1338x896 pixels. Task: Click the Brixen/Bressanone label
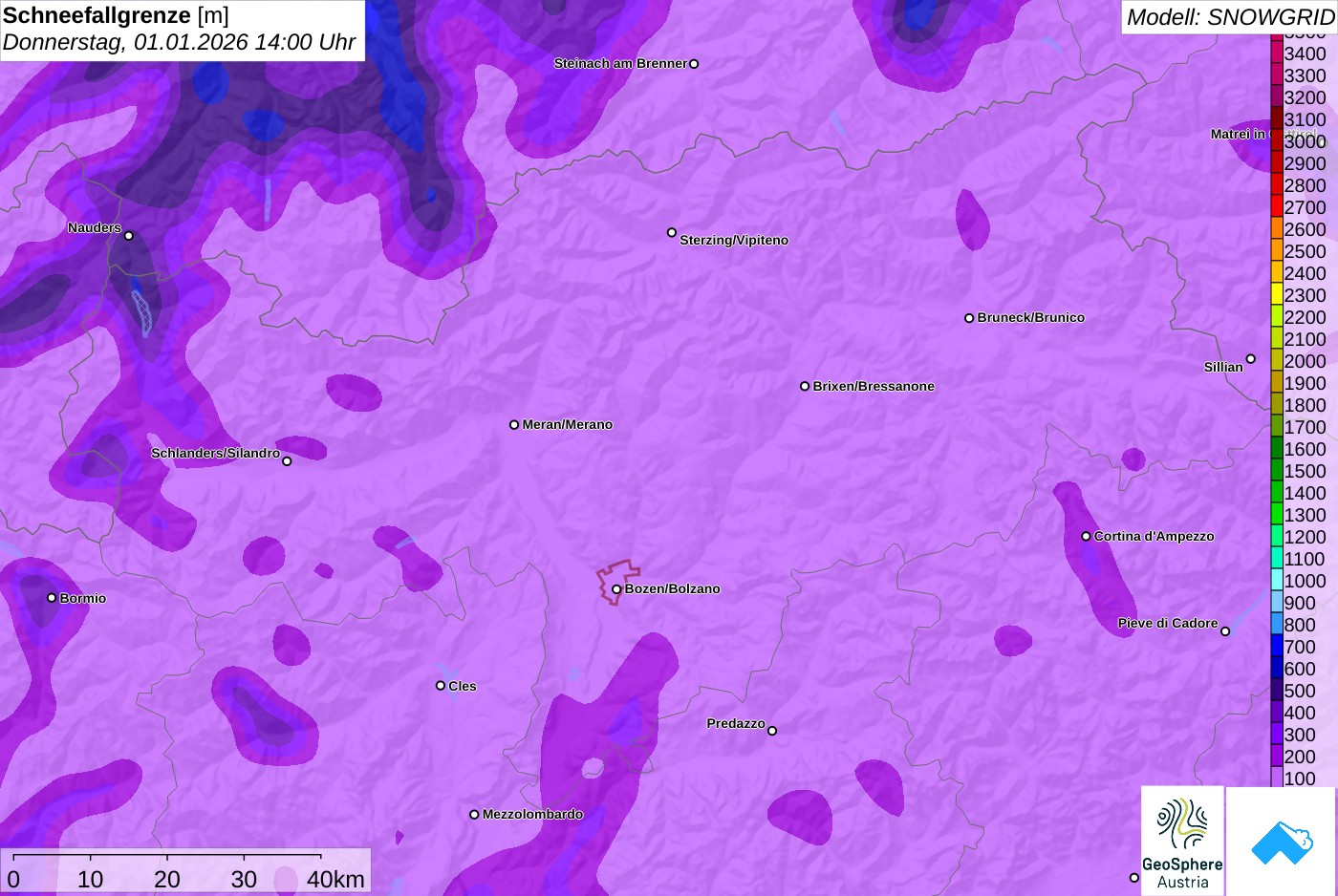[x=874, y=386]
